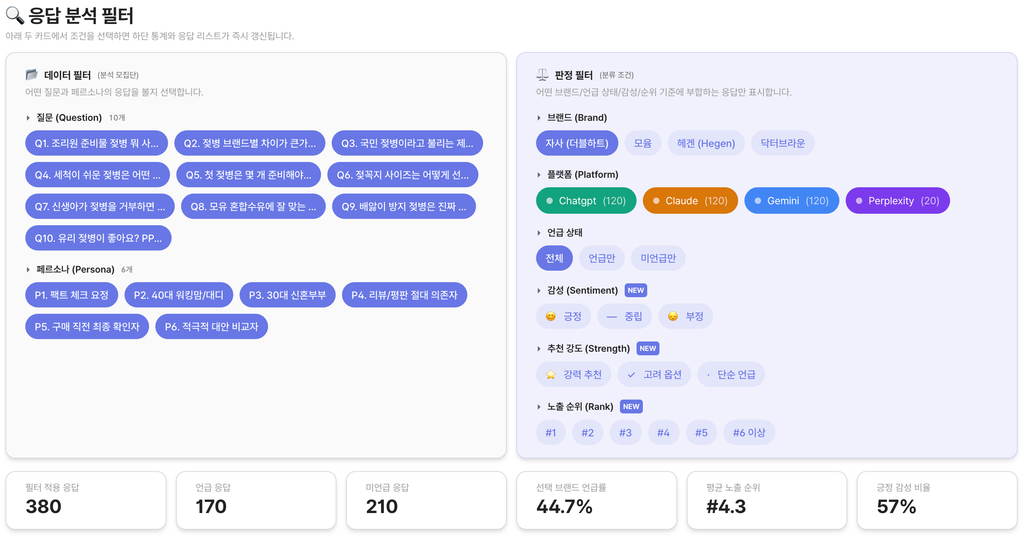Click NEW badge beside 추천 강도 (Strength)
This screenshot has width=1024, height=539.
click(x=648, y=348)
